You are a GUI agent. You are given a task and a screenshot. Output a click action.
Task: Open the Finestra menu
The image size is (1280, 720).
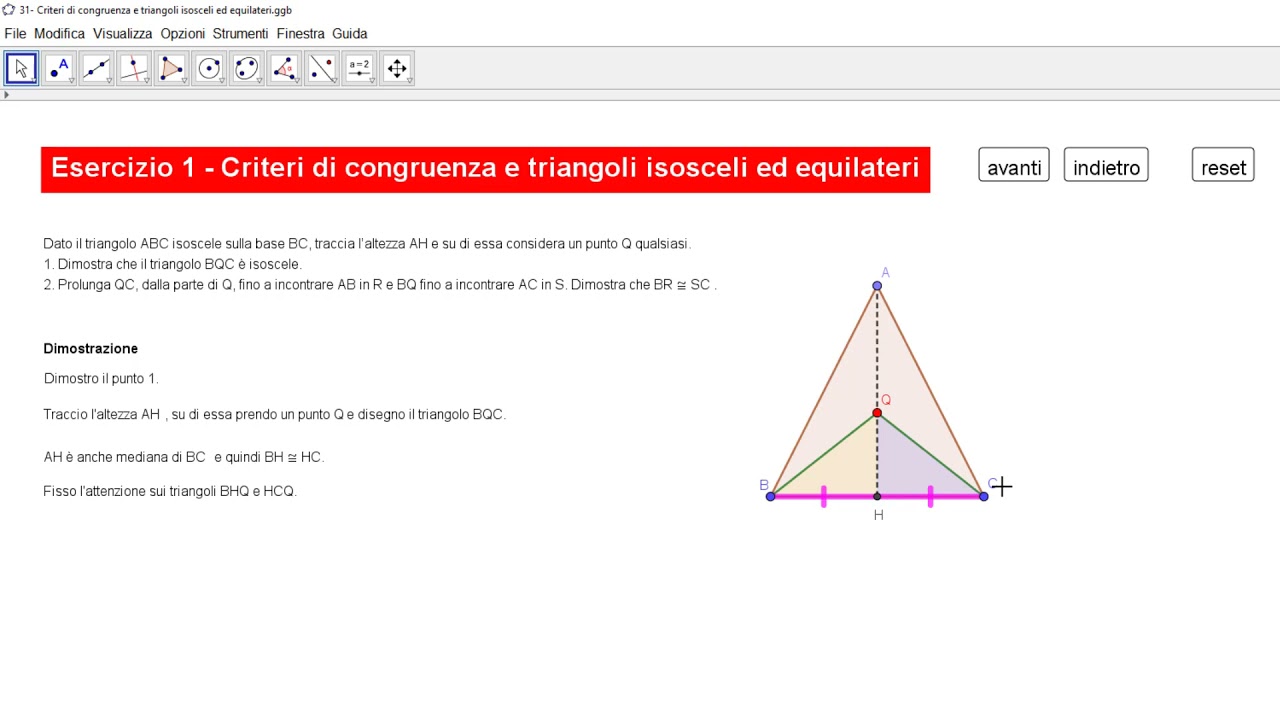tap(301, 33)
